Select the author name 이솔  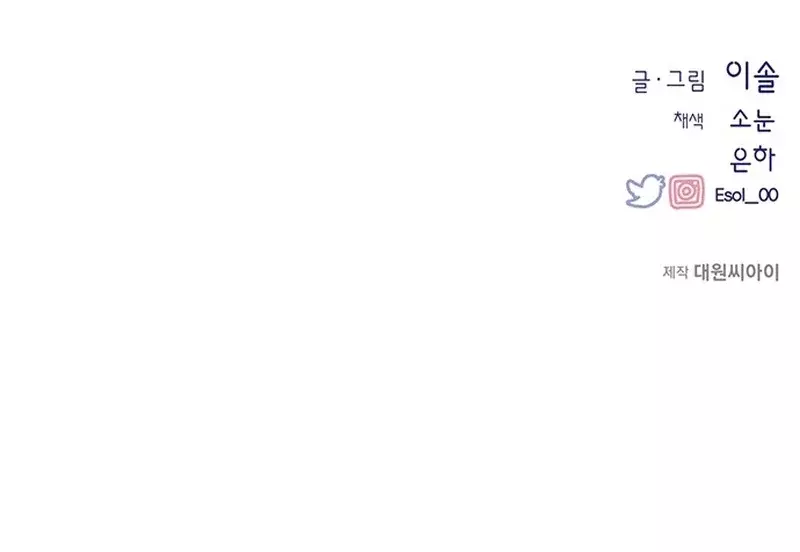[753, 77]
